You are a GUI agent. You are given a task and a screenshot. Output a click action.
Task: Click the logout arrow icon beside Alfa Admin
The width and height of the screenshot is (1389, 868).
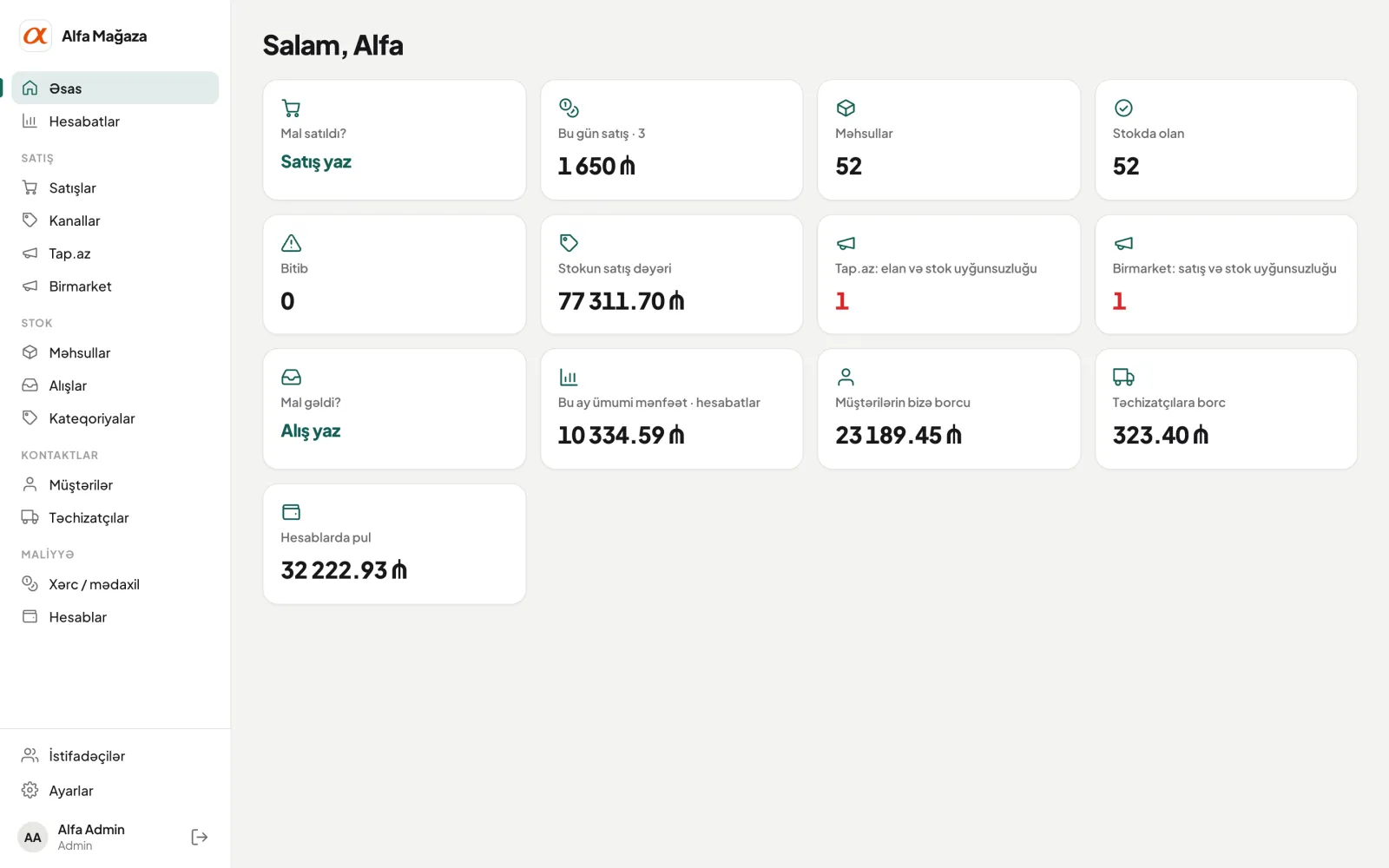pyautogui.click(x=199, y=837)
